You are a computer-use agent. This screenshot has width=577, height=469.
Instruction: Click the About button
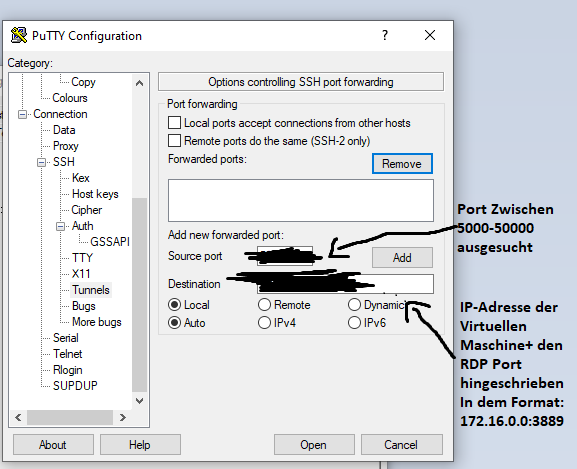tap(53, 445)
